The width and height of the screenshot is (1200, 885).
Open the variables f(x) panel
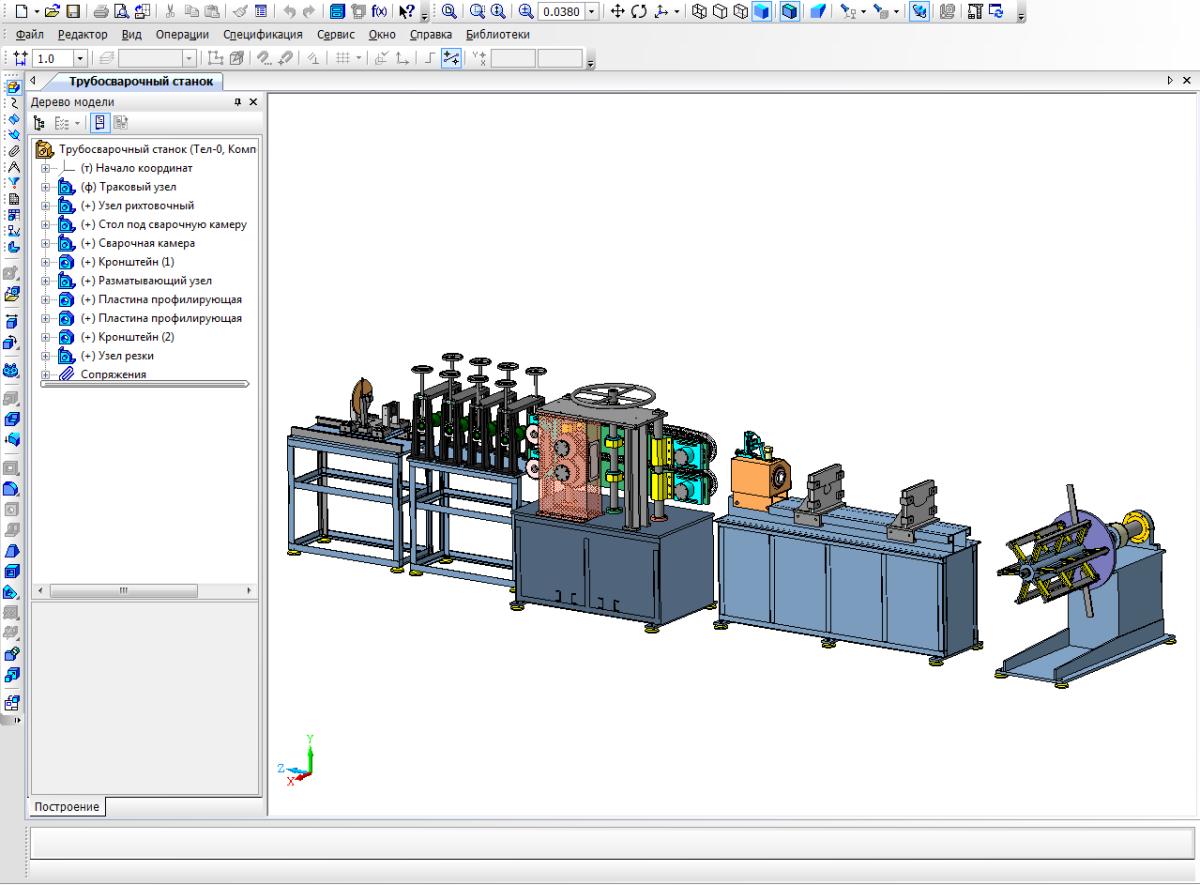tap(379, 12)
